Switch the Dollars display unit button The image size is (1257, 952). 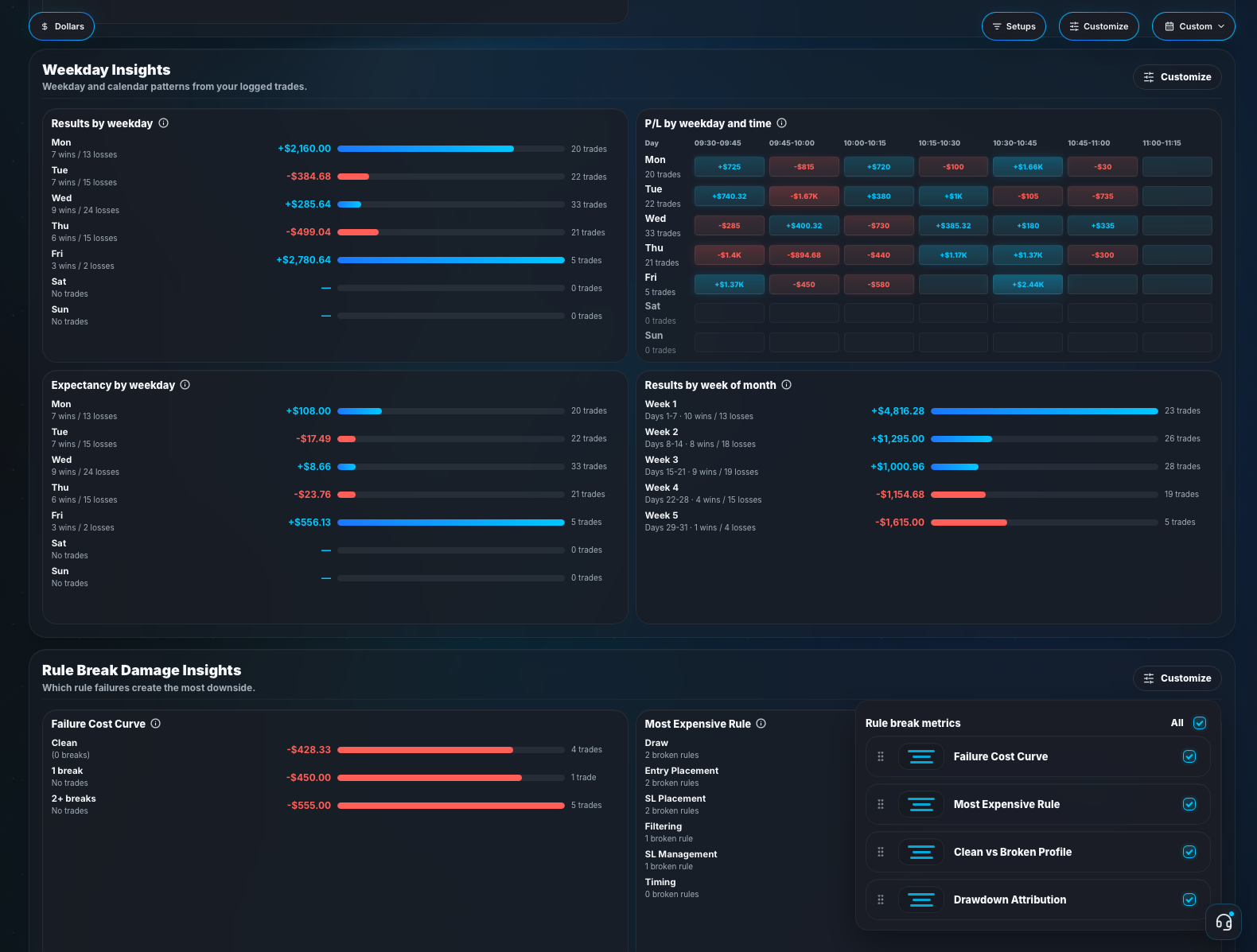click(62, 26)
